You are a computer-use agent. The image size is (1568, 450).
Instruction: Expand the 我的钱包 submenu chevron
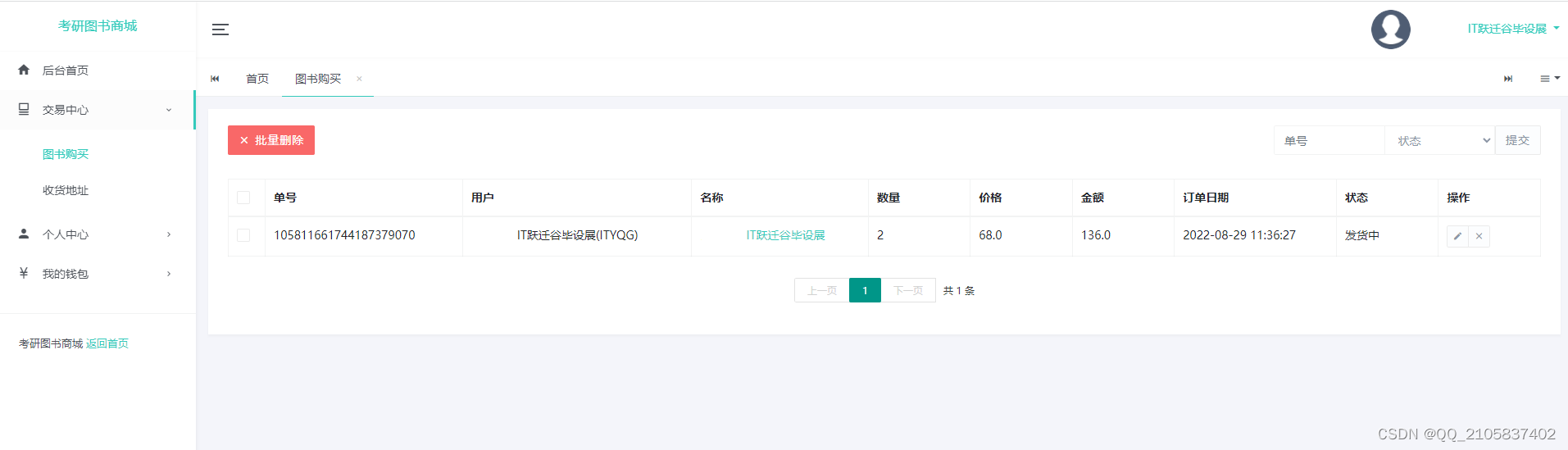[x=169, y=274]
